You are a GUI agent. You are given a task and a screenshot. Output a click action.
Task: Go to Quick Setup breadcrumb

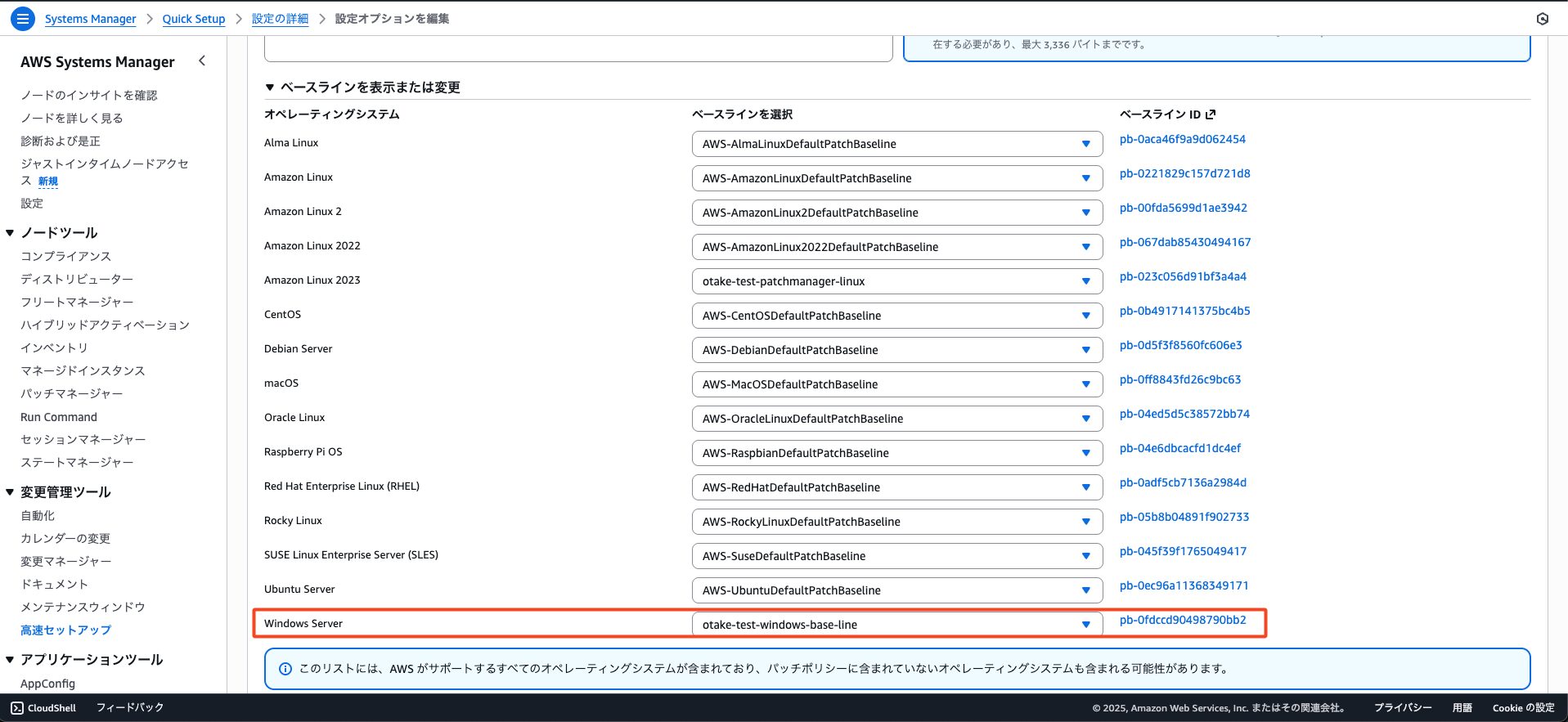coord(193,19)
